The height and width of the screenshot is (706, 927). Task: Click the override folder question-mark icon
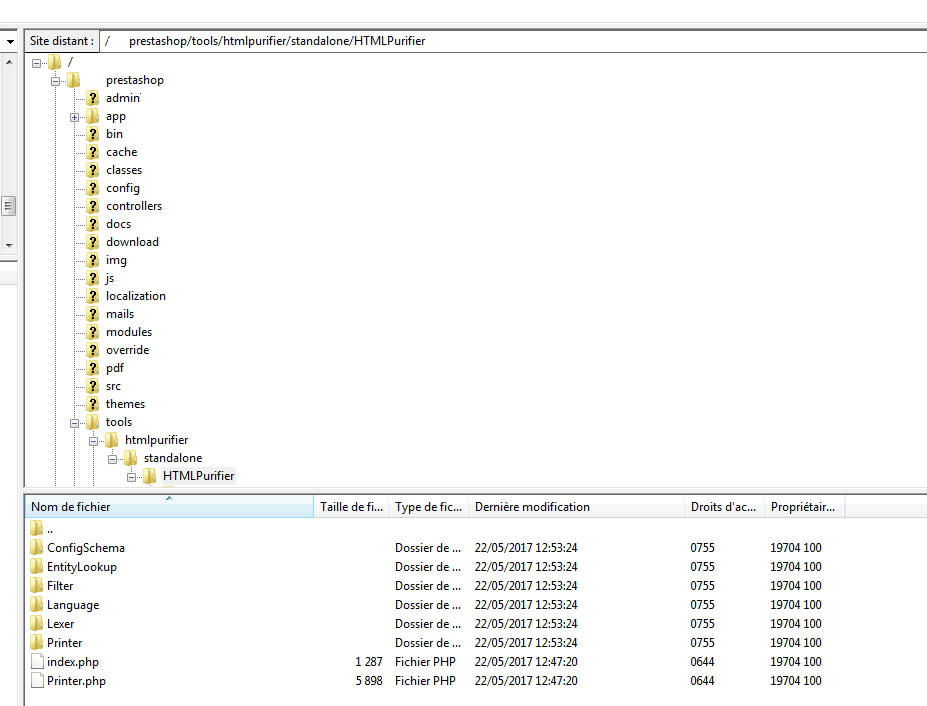tap(93, 350)
